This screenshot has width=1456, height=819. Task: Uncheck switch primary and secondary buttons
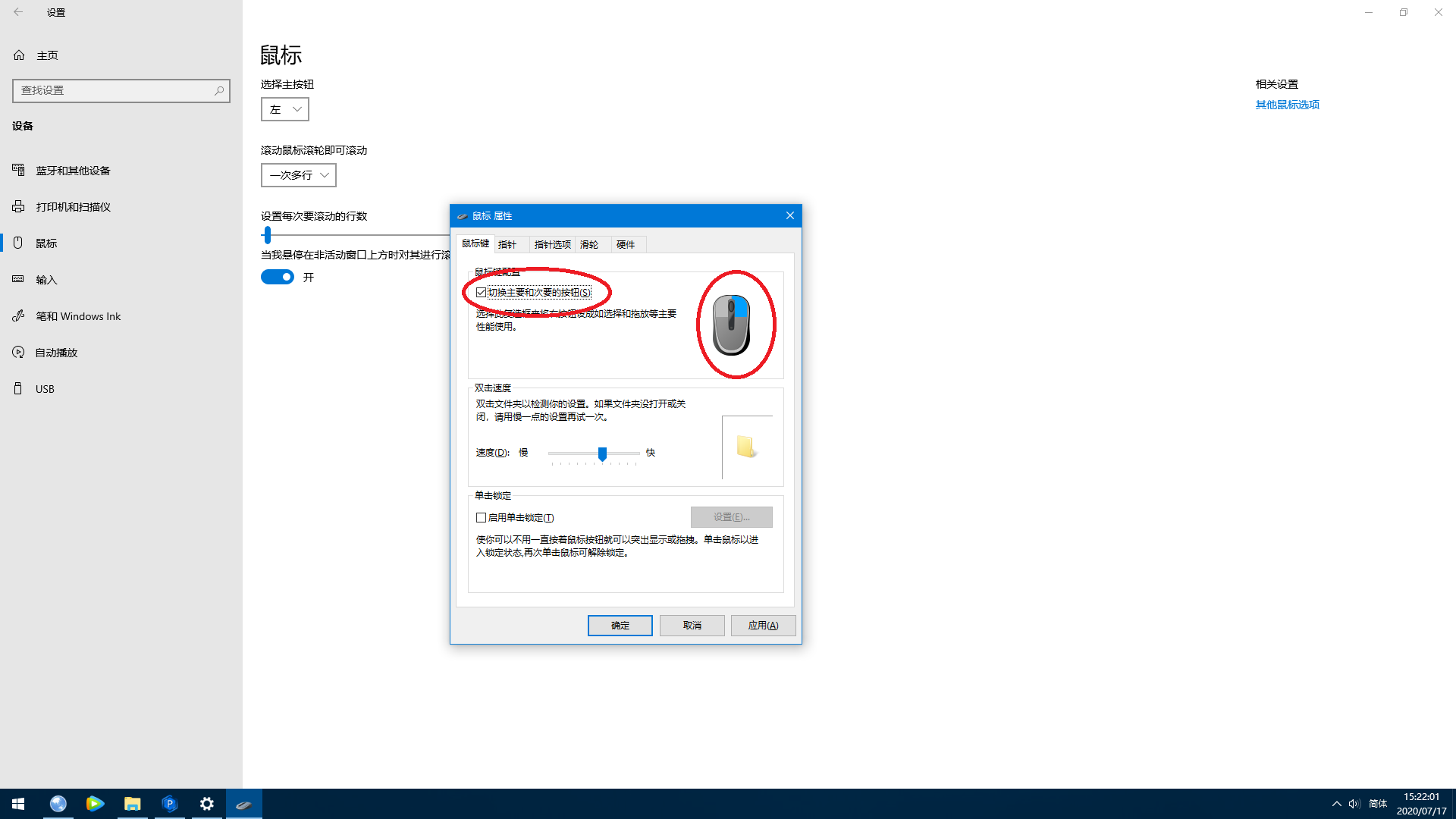[x=481, y=293]
